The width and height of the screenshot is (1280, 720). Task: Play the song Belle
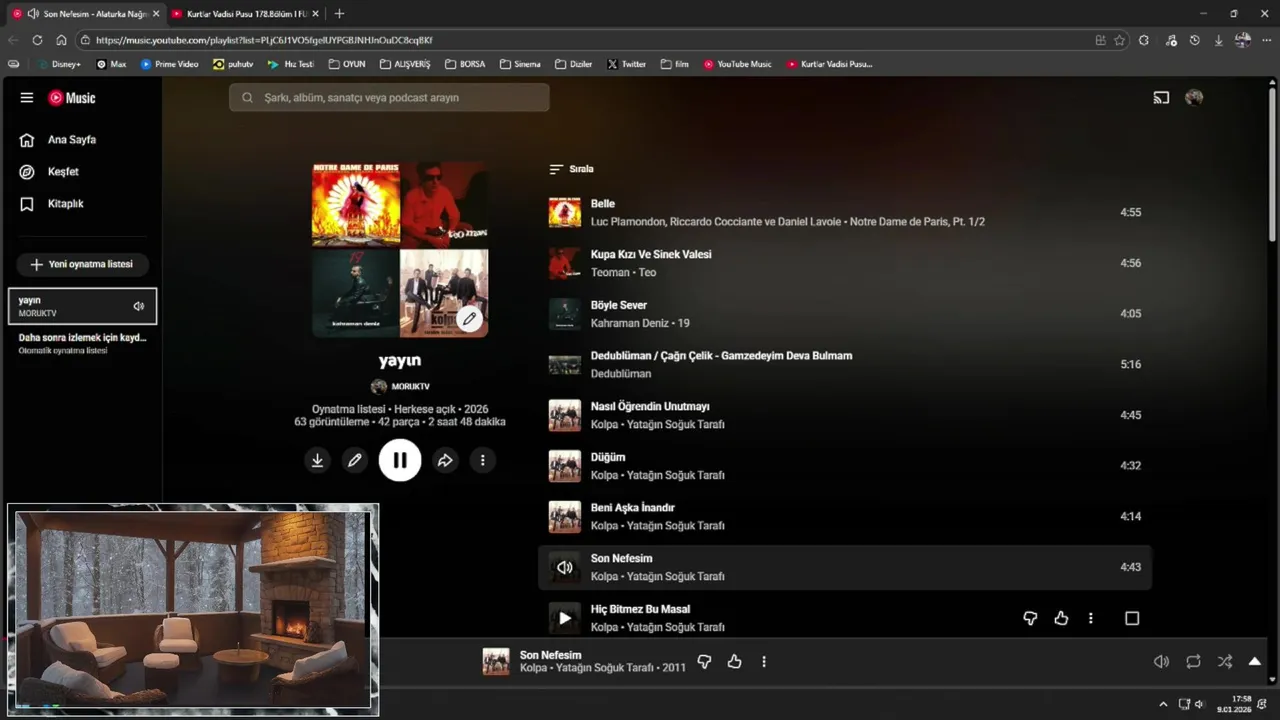[x=603, y=204]
